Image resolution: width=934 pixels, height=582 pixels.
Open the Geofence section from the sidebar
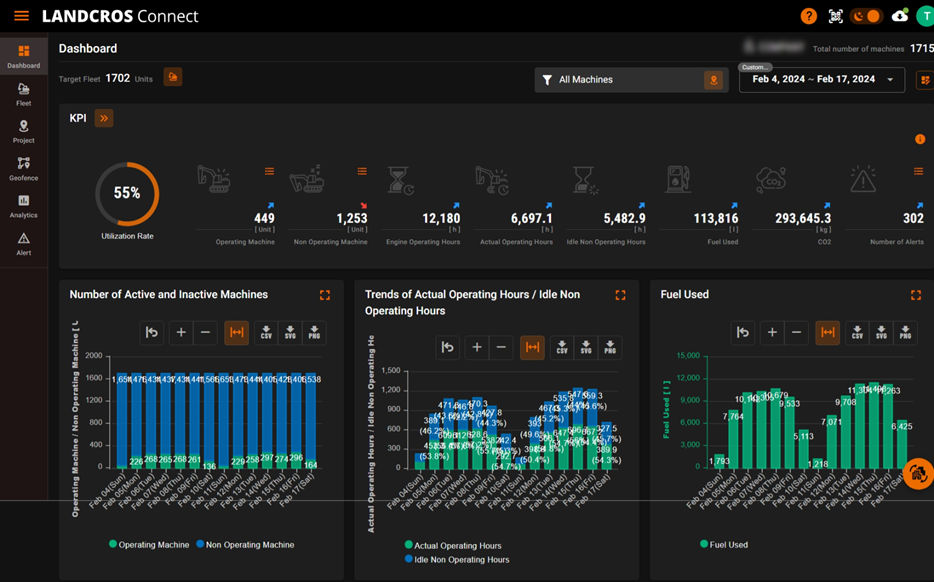tap(22, 166)
